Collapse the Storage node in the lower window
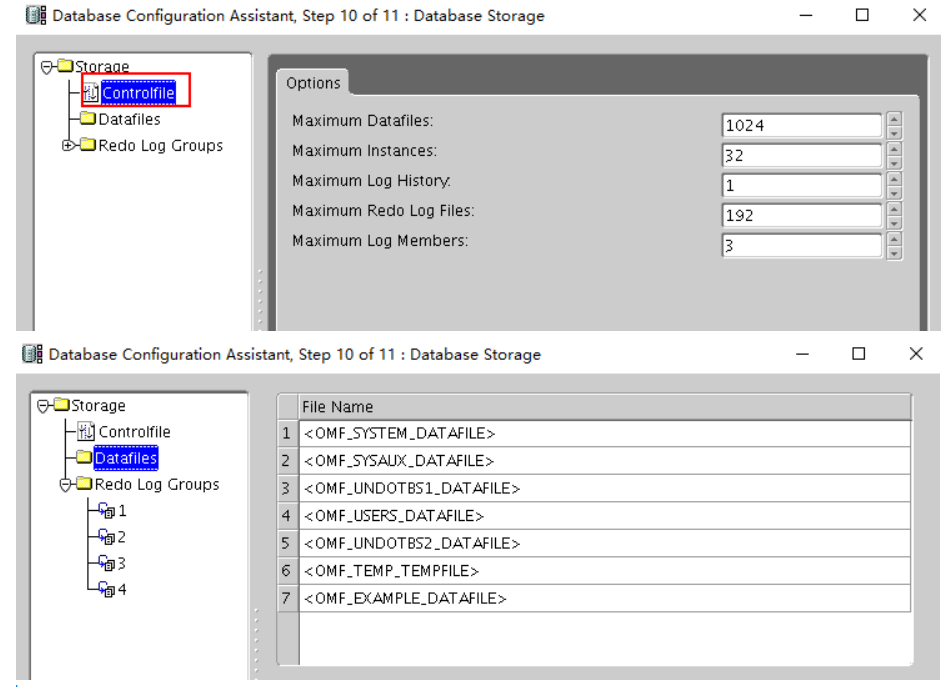This screenshot has height=687, width=952. [x=42, y=406]
